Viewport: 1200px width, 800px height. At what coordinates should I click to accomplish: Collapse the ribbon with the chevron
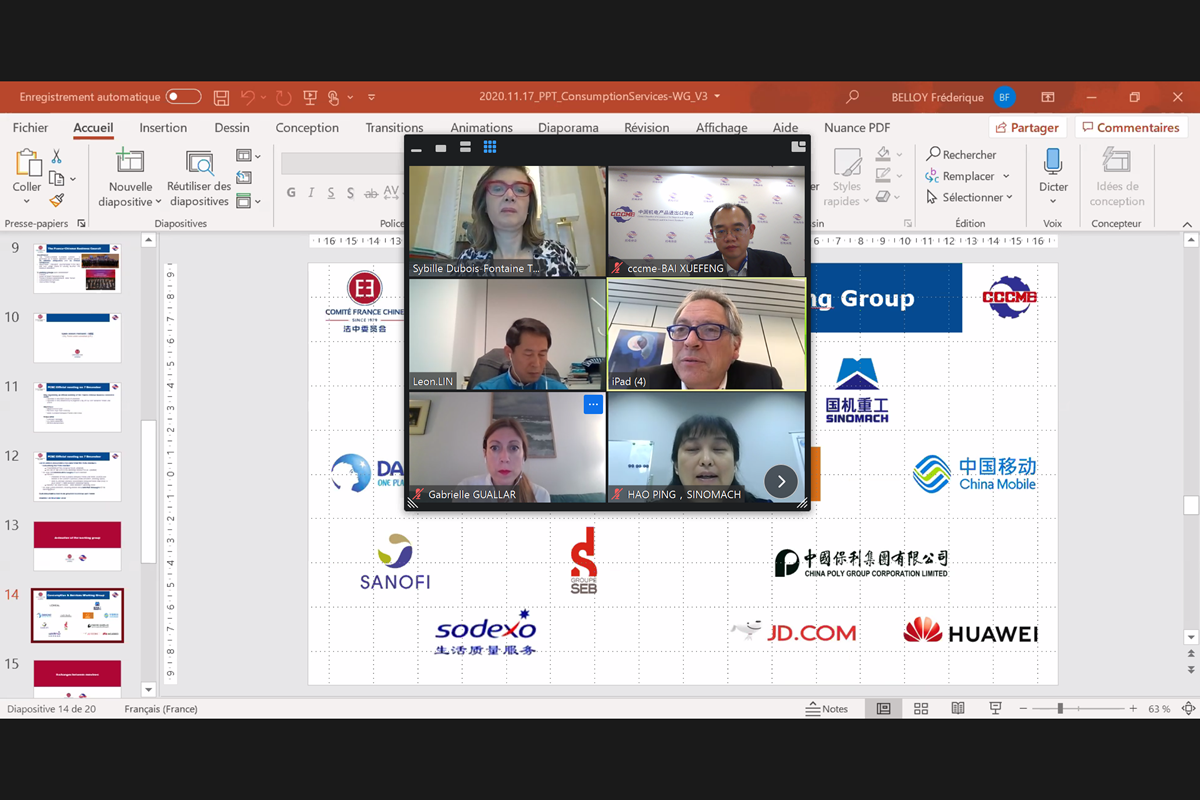pos(1187,224)
